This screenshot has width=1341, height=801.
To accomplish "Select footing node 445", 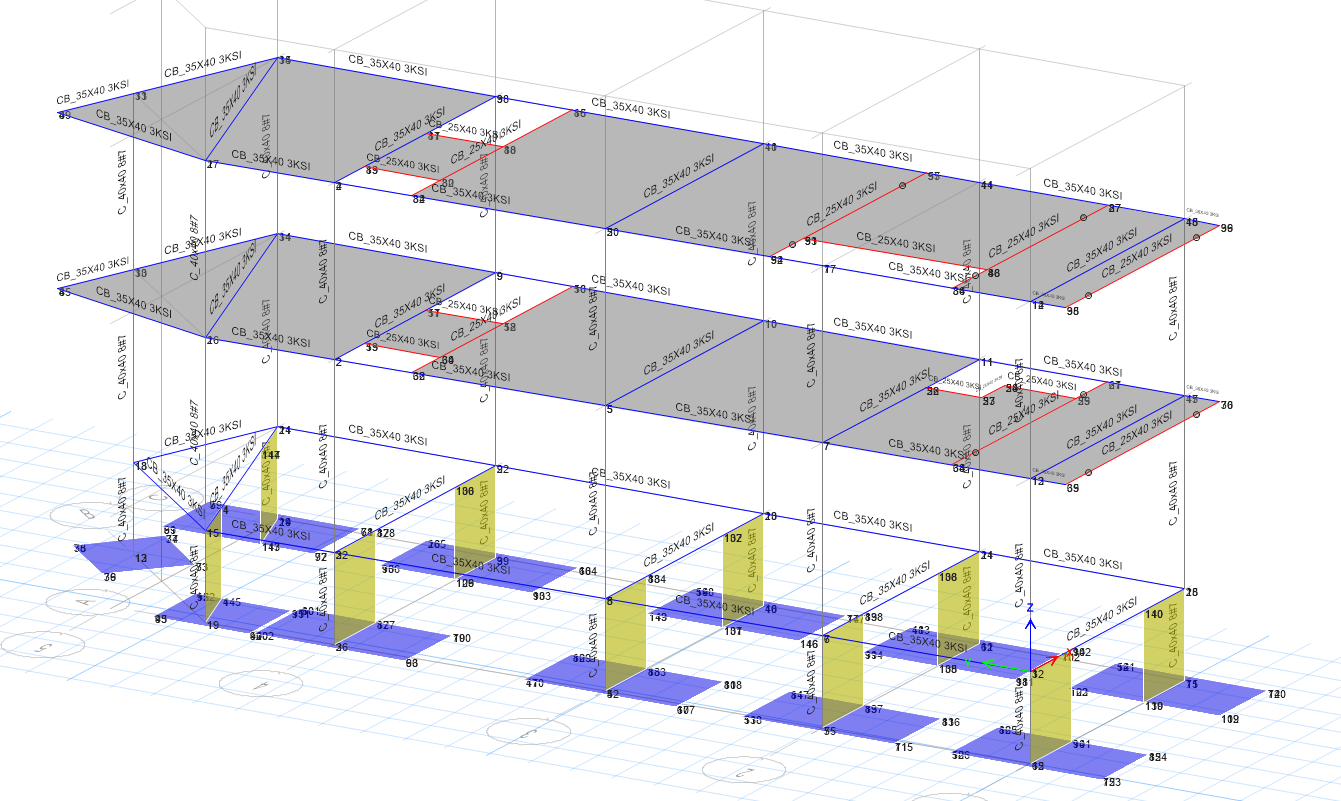I will (x=232, y=602).
